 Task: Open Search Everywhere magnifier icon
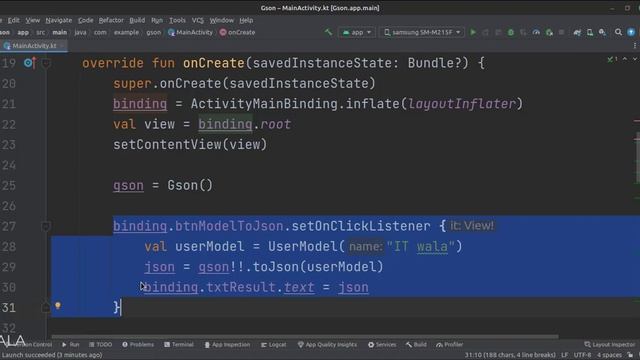pyautogui.click(x=618, y=32)
